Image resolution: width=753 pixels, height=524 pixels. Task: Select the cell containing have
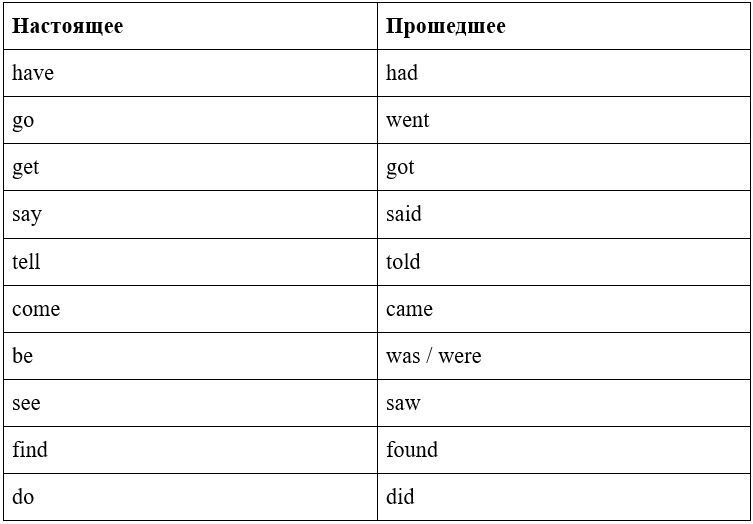(190, 73)
